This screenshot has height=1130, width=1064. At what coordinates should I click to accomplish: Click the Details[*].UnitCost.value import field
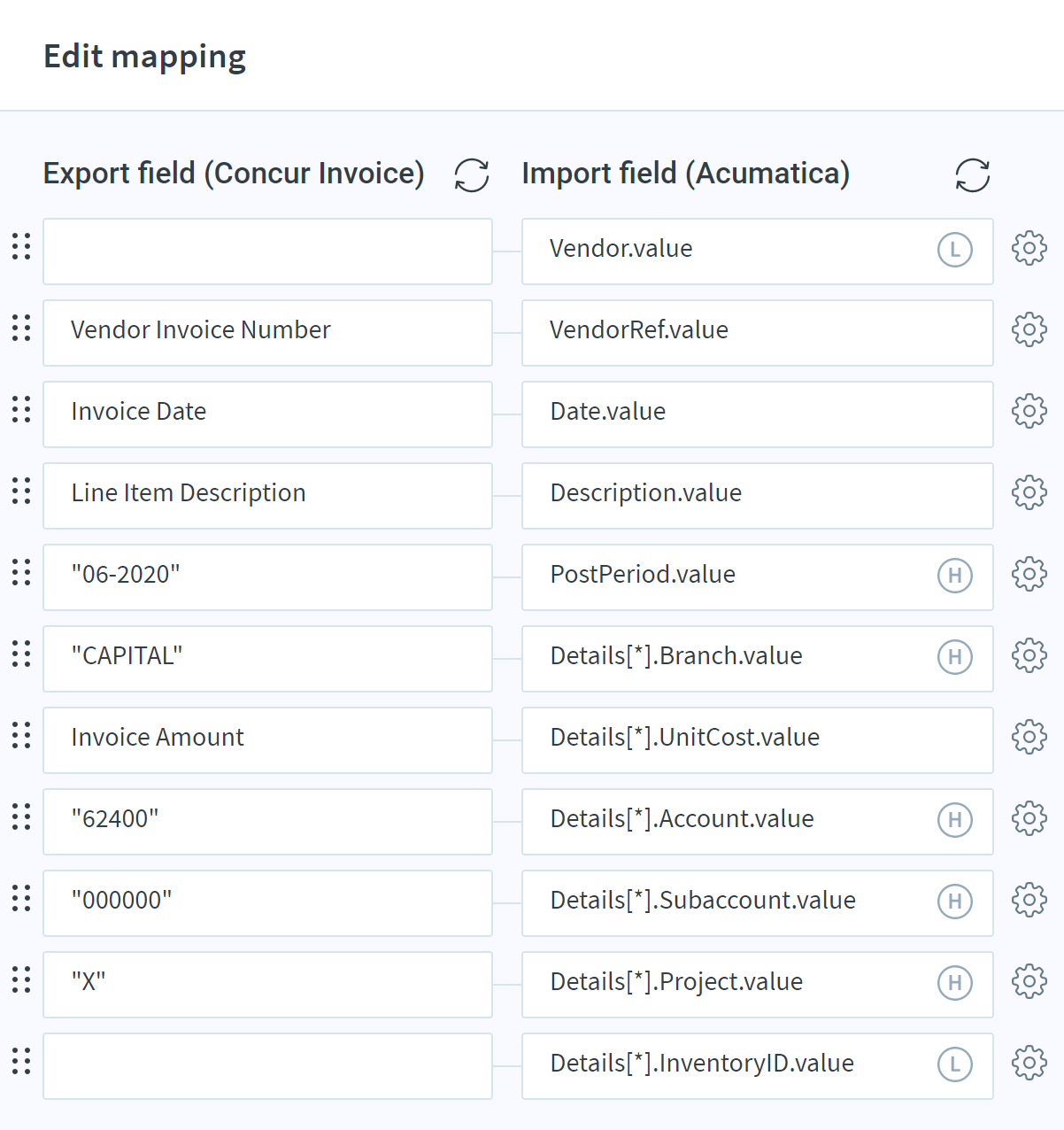[758, 740]
